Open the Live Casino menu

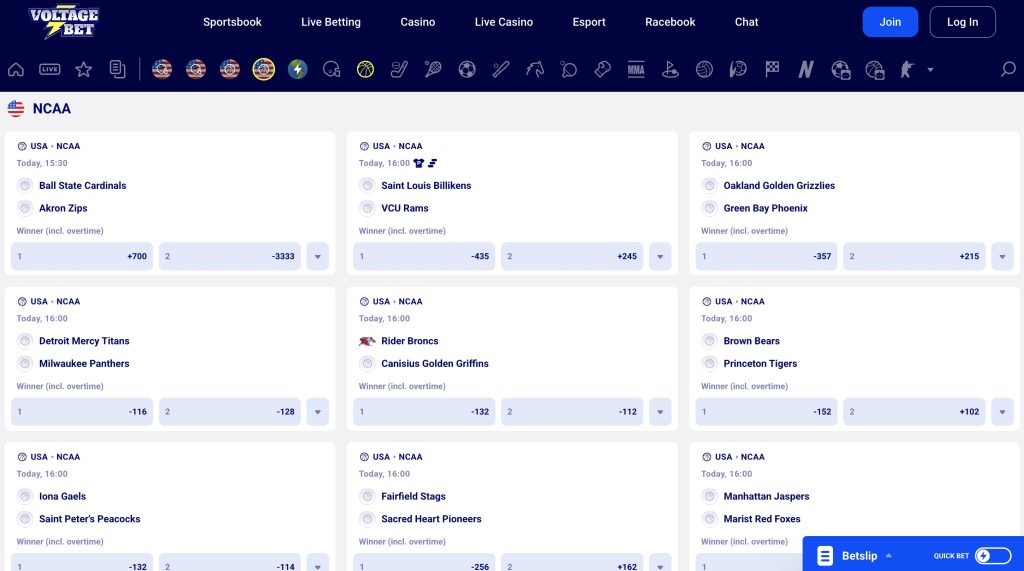[504, 22]
